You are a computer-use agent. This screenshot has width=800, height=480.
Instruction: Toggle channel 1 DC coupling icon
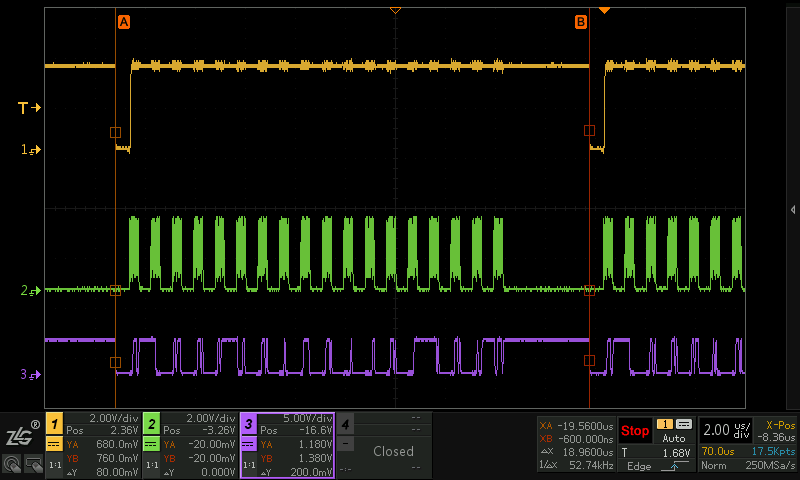[54, 444]
